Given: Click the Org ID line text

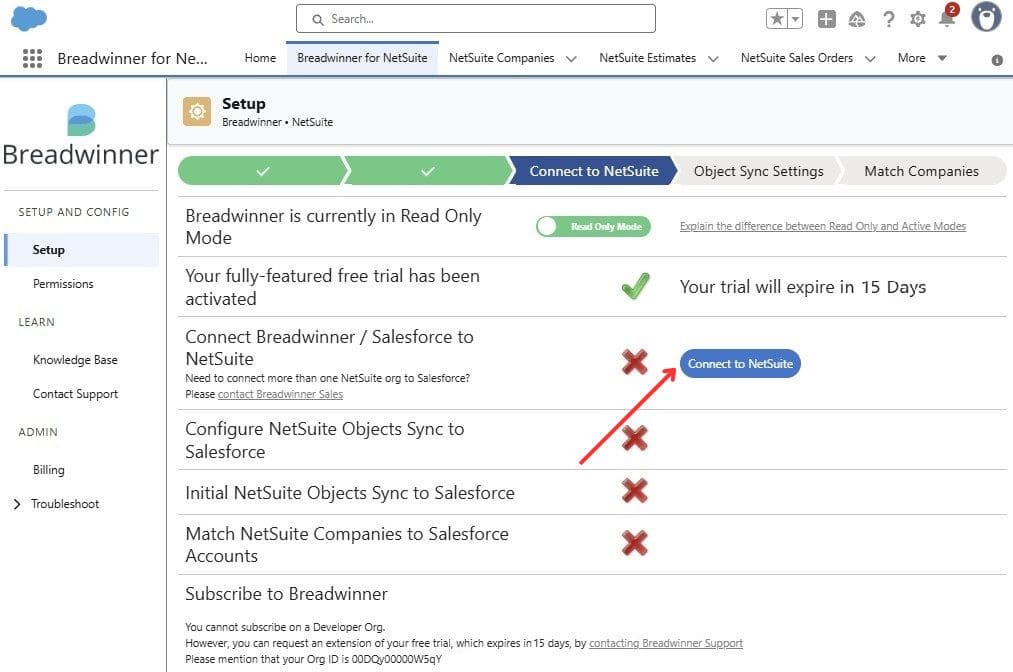Looking at the screenshot, I should pyautogui.click(x=313, y=659).
